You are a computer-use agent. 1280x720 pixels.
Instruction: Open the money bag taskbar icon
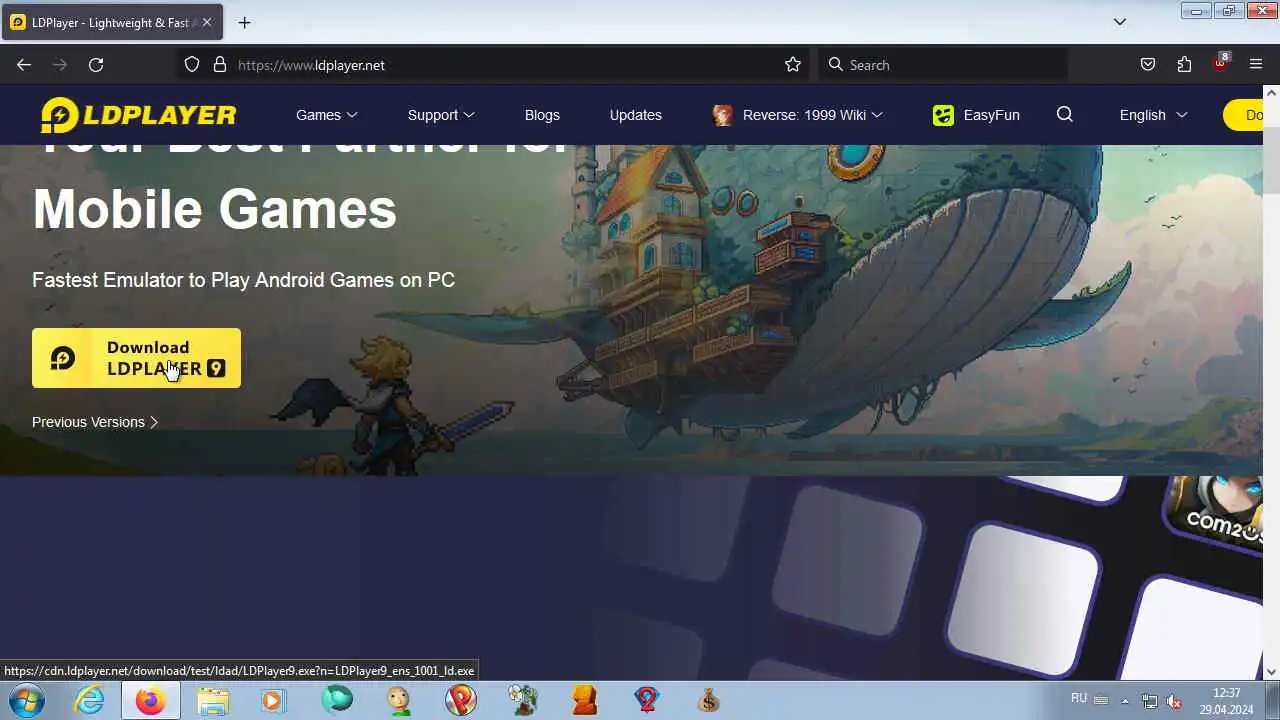tap(708, 701)
